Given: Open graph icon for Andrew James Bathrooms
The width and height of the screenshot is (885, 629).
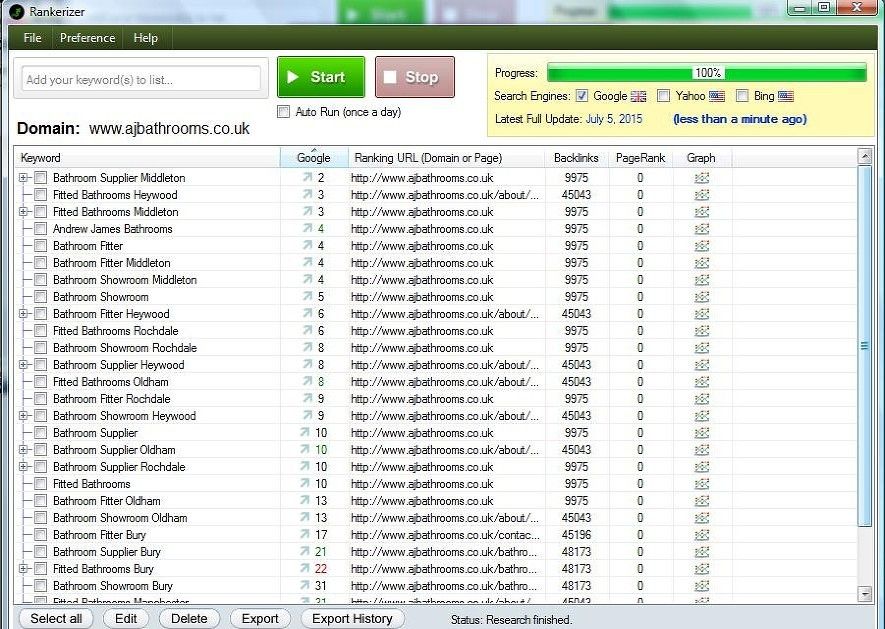Looking at the screenshot, I should click(x=702, y=229).
